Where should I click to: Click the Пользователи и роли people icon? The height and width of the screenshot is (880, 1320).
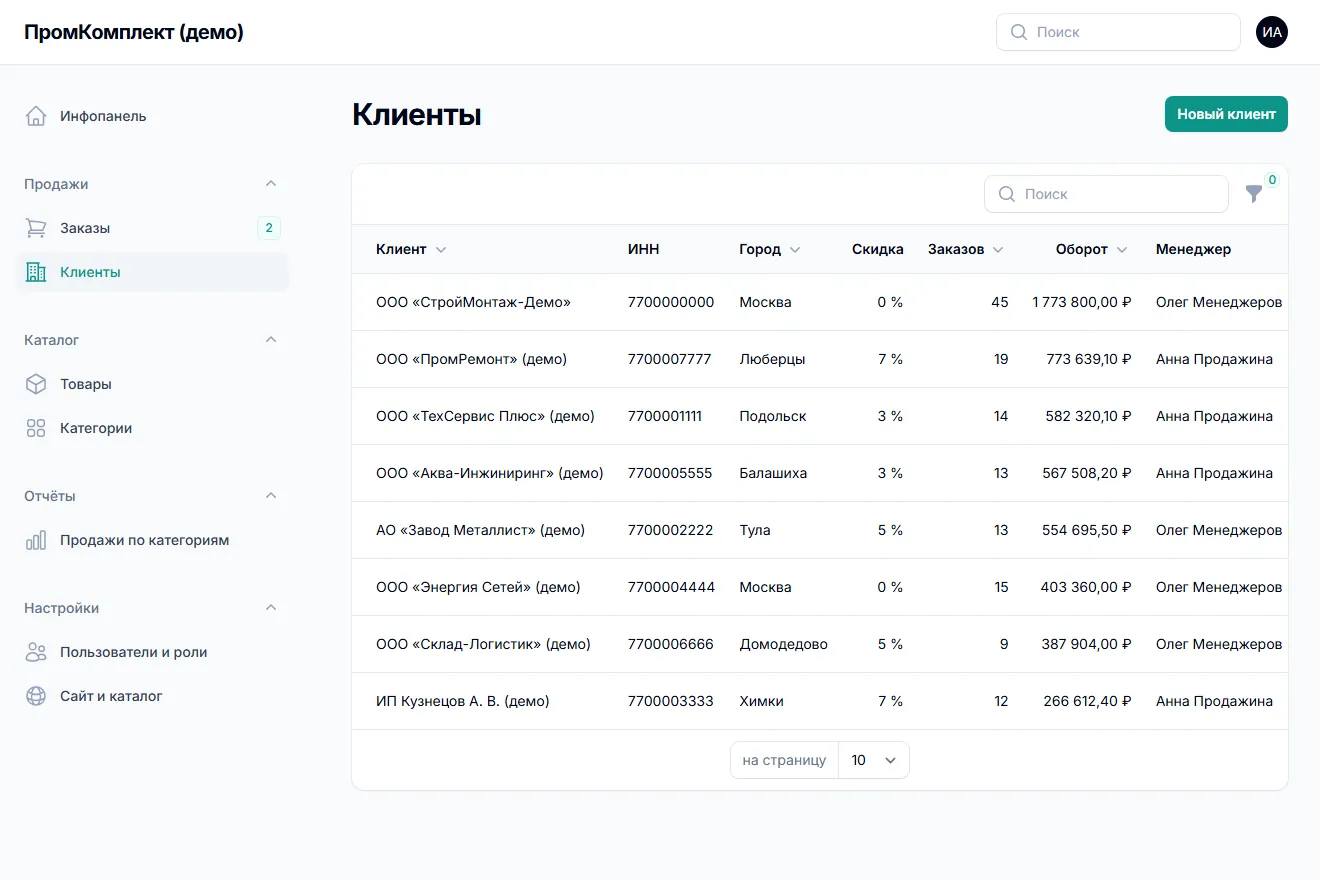tap(36, 652)
